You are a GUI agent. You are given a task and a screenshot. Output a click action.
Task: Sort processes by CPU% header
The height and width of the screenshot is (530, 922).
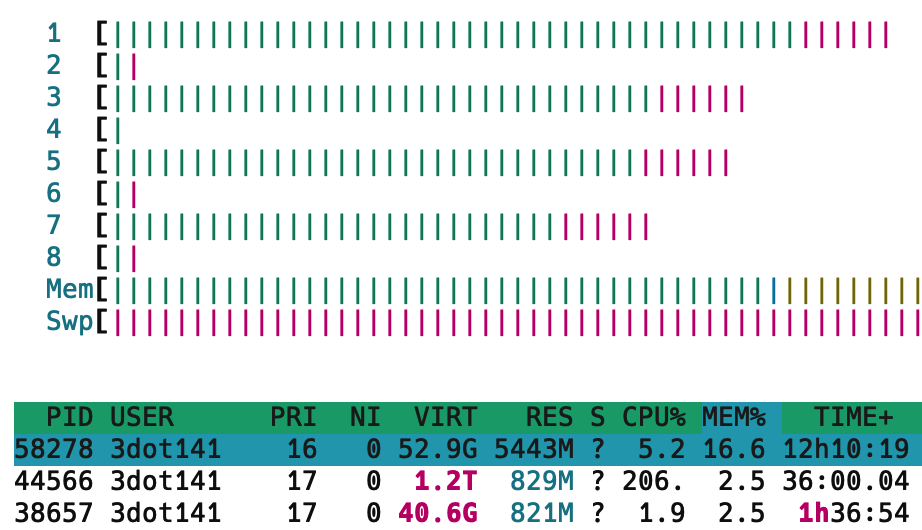(x=654, y=417)
